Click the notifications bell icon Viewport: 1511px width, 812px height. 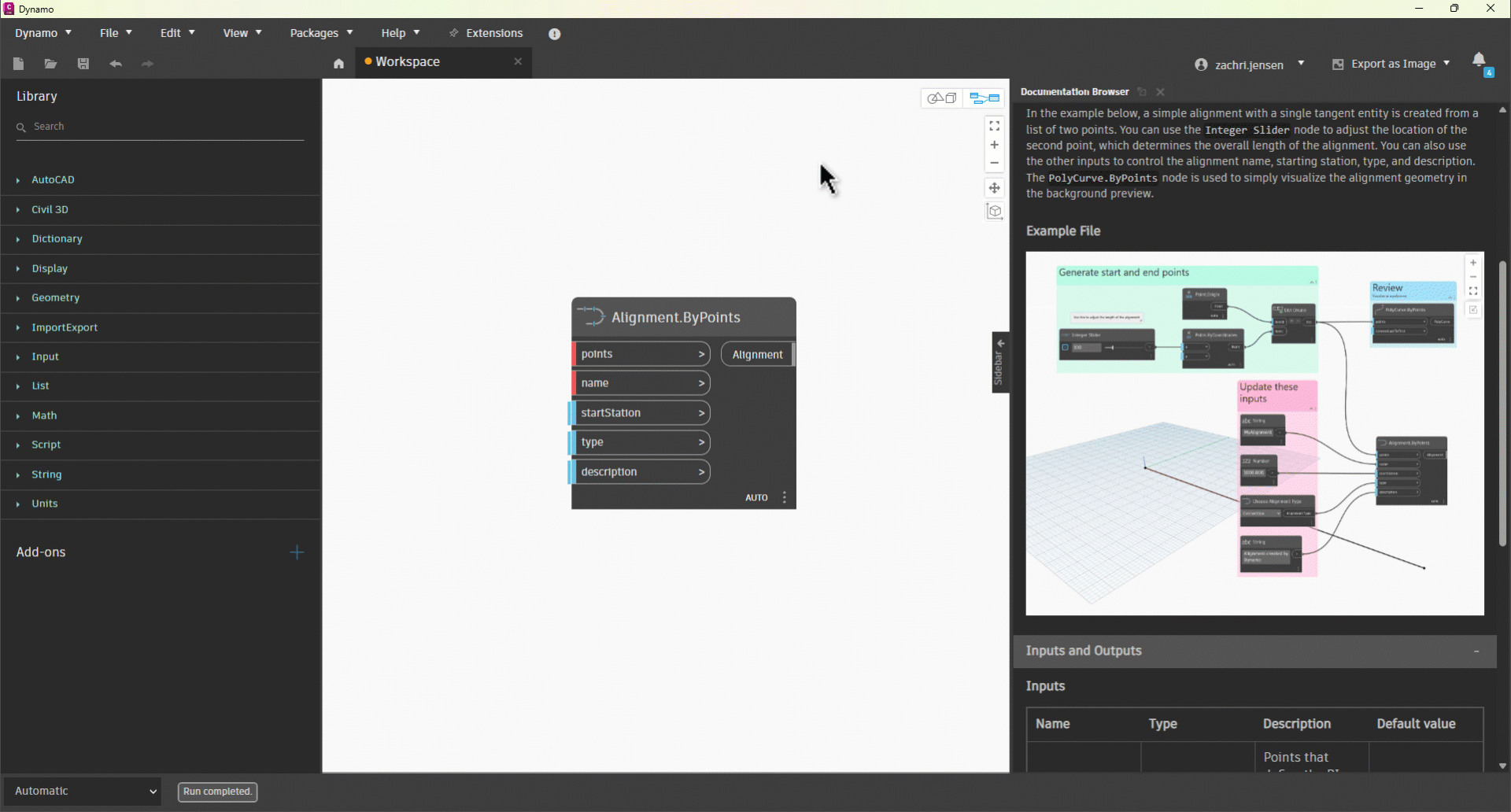click(1479, 61)
